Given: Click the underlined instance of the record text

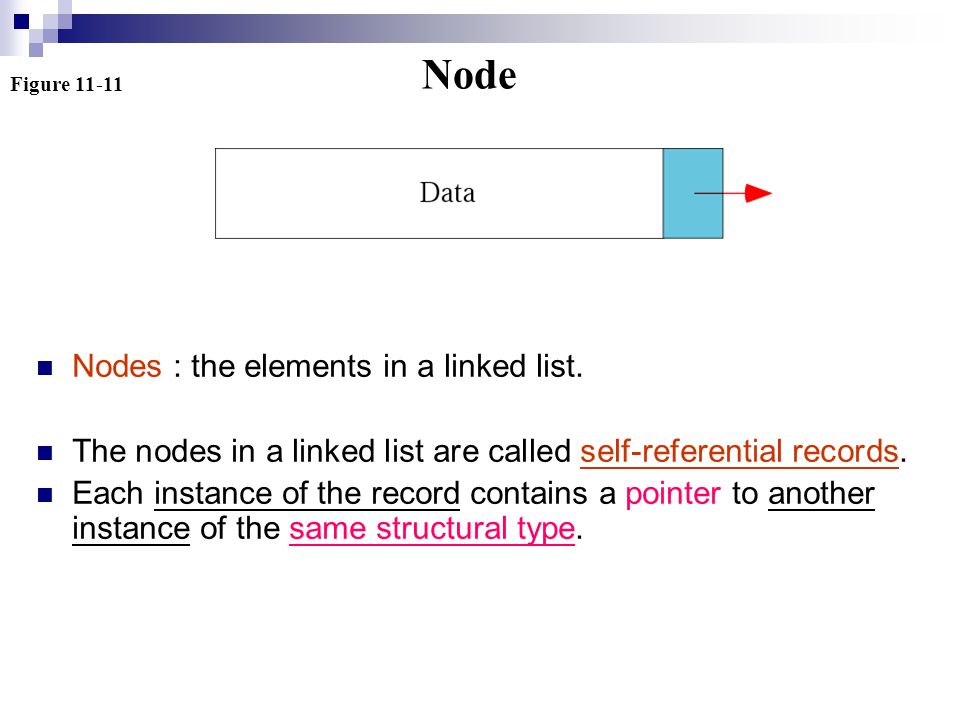Looking at the screenshot, I should 307,493.
